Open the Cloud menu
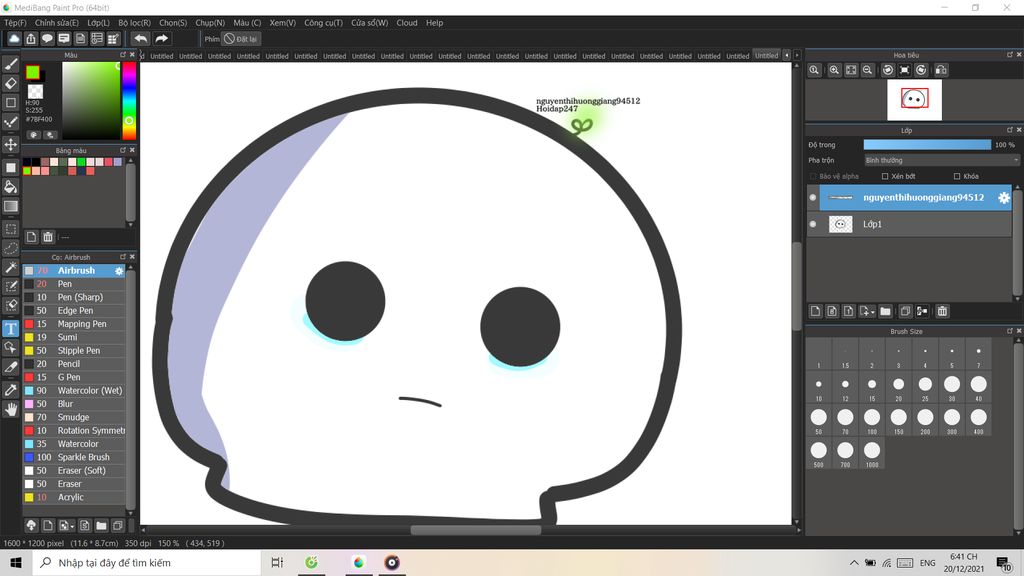 coord(407,22)
